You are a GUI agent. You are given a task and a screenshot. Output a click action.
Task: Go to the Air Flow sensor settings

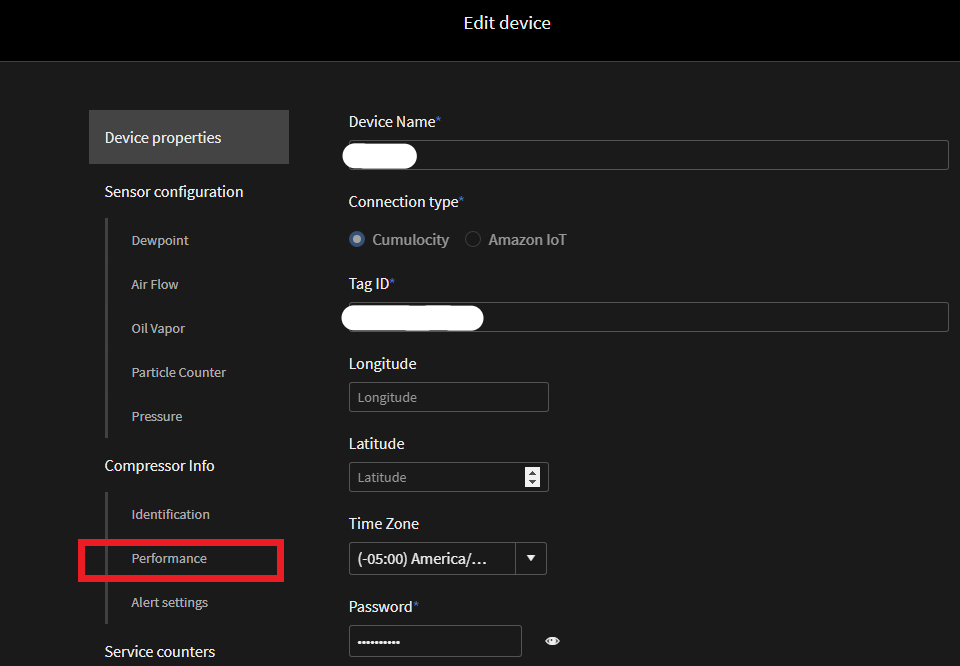(x=155, y=285)
